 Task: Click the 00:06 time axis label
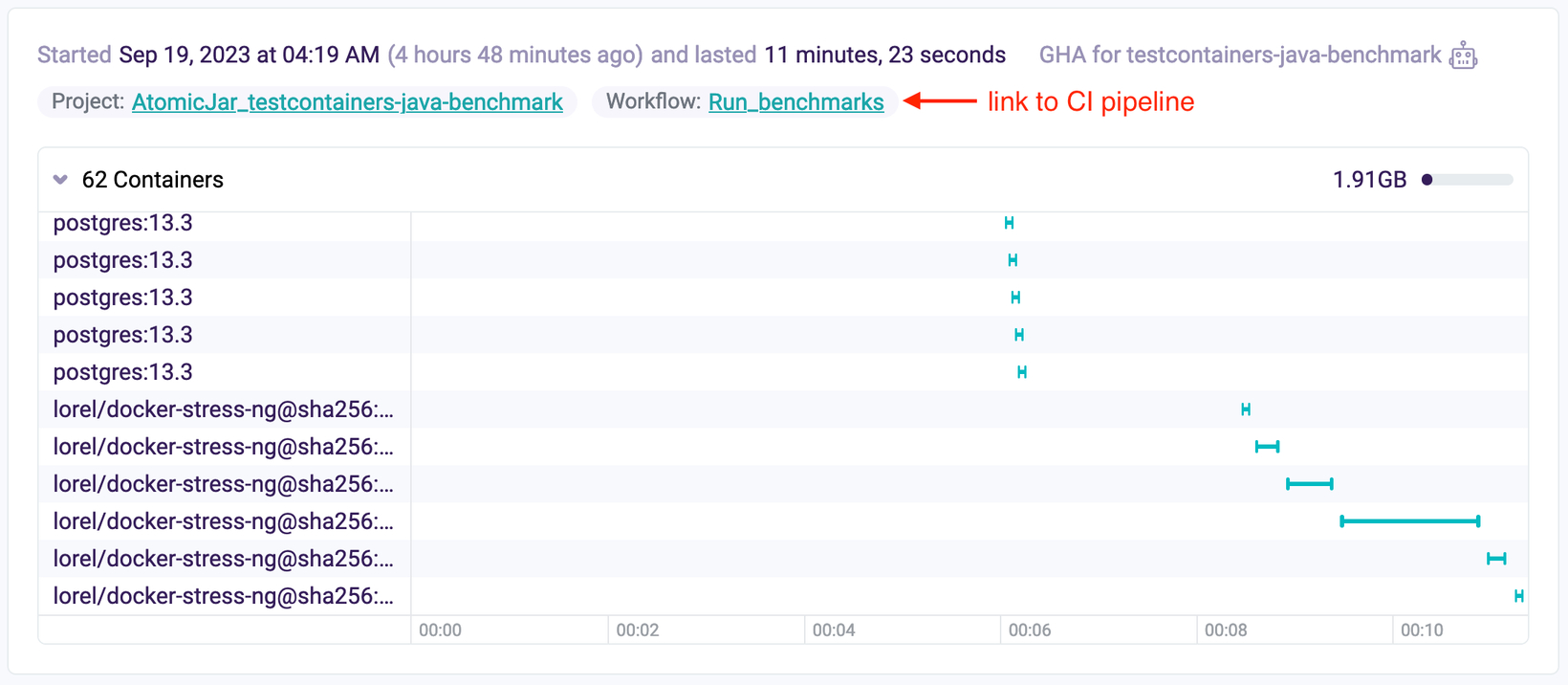coord(1030,630)
